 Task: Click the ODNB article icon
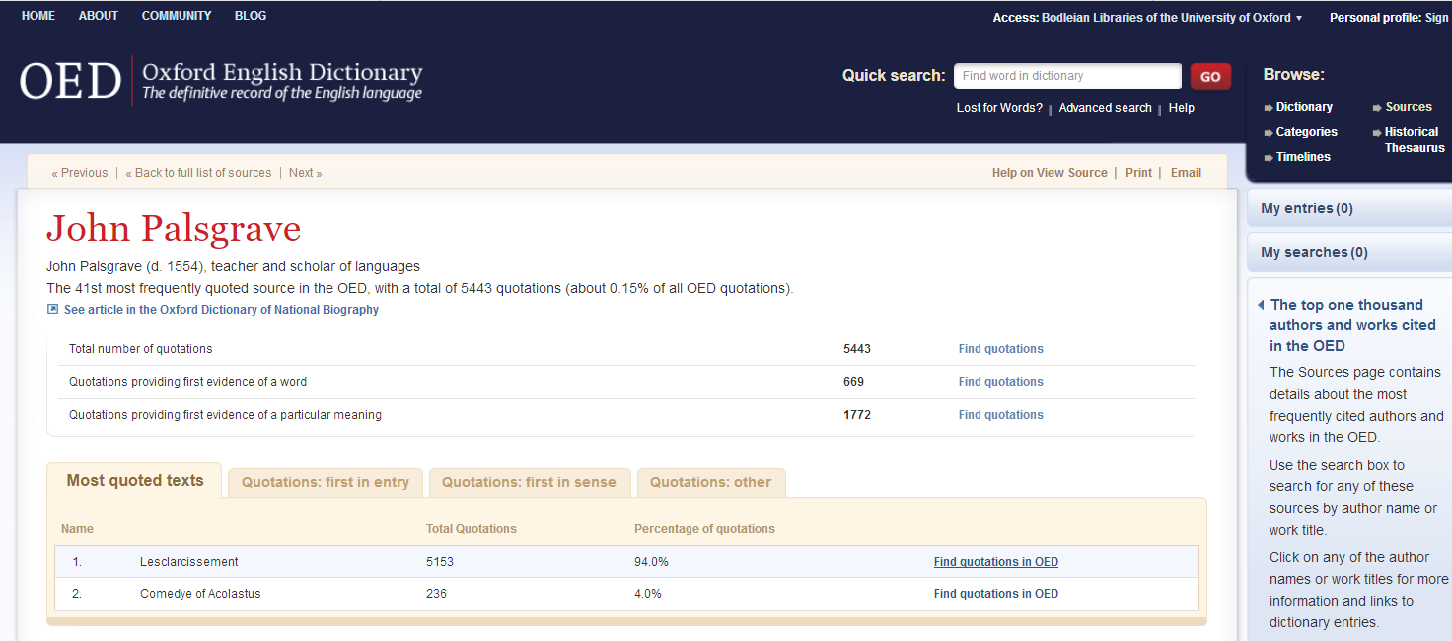[53, 310]
